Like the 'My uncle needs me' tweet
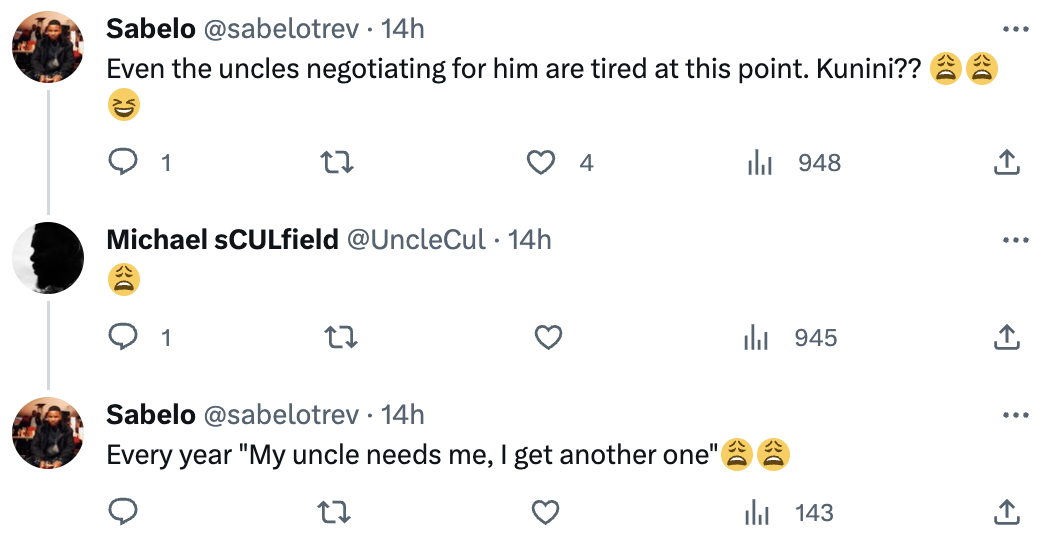The width and height of the screenshot is (1046, 552). [545, 512]
